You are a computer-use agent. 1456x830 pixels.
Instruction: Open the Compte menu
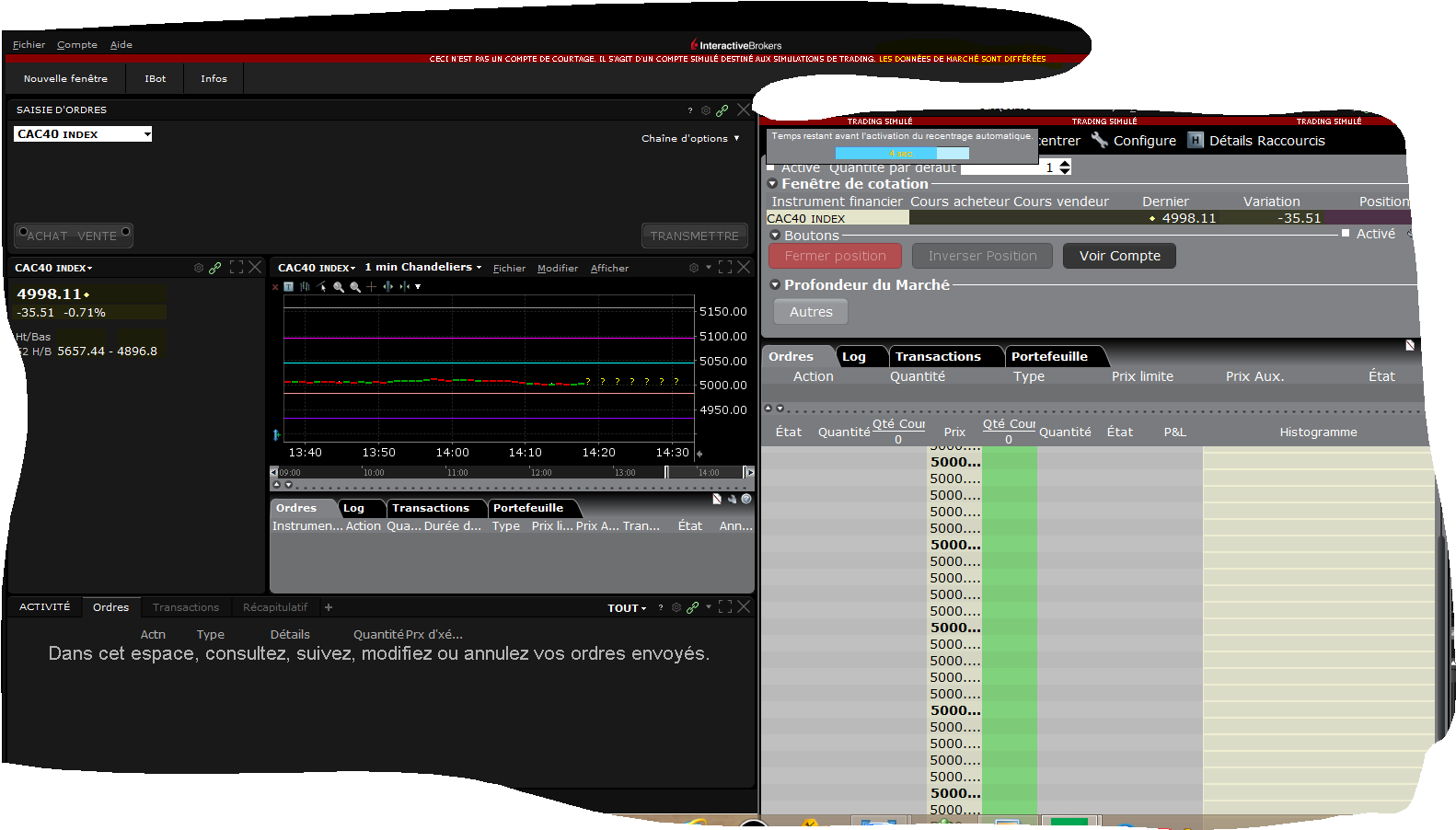[x=76, y=45]
